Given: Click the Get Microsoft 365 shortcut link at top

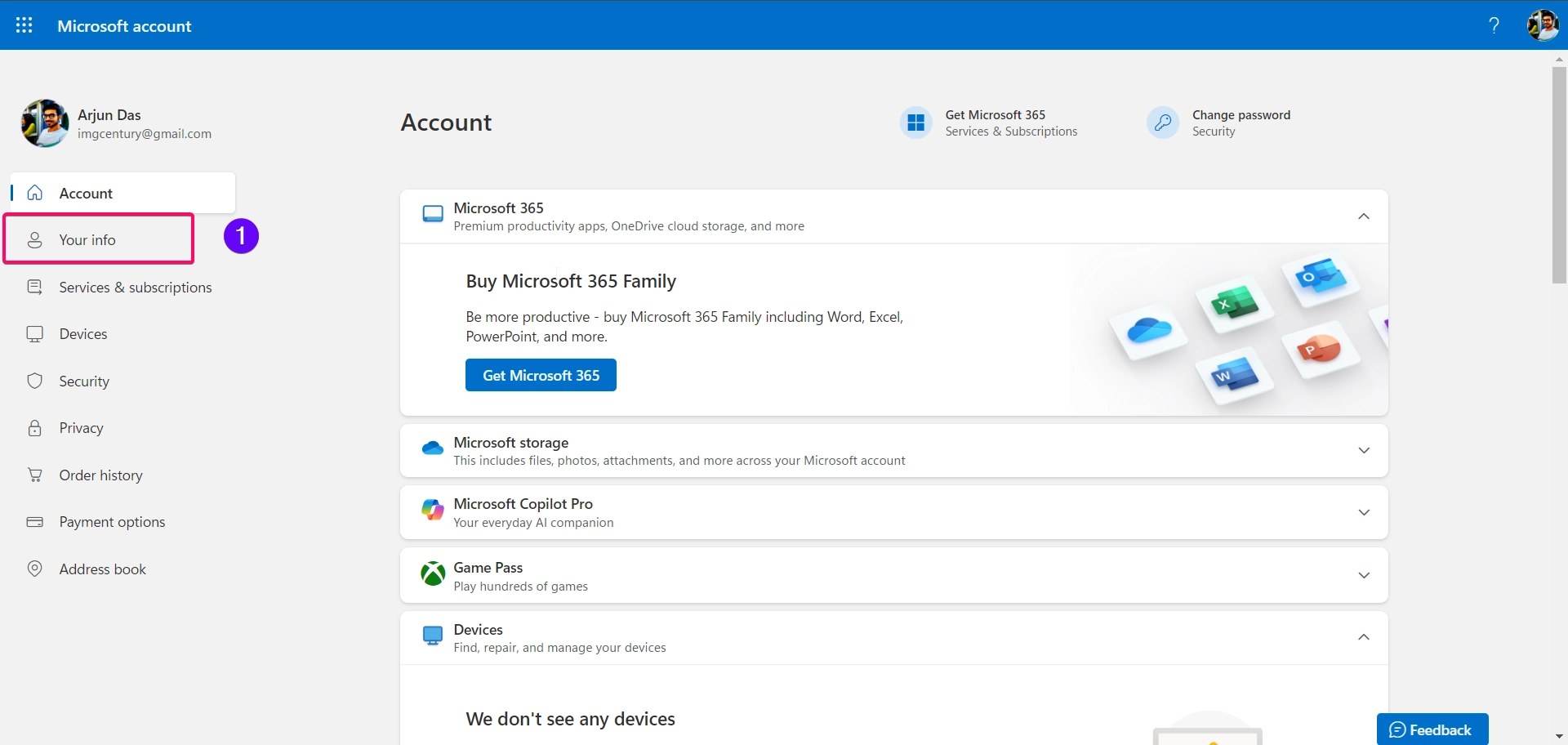Looking at the screenshot, I should click(x=989, y=123).
